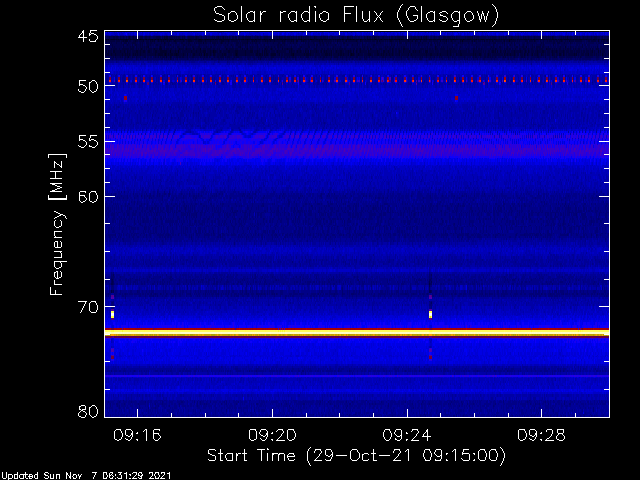Image resolution: width=640 pixels, height=480 pixels.
Task: Click the "Start Time (29-Oct-21 09:15:00)" label
Action: point(356,456)
